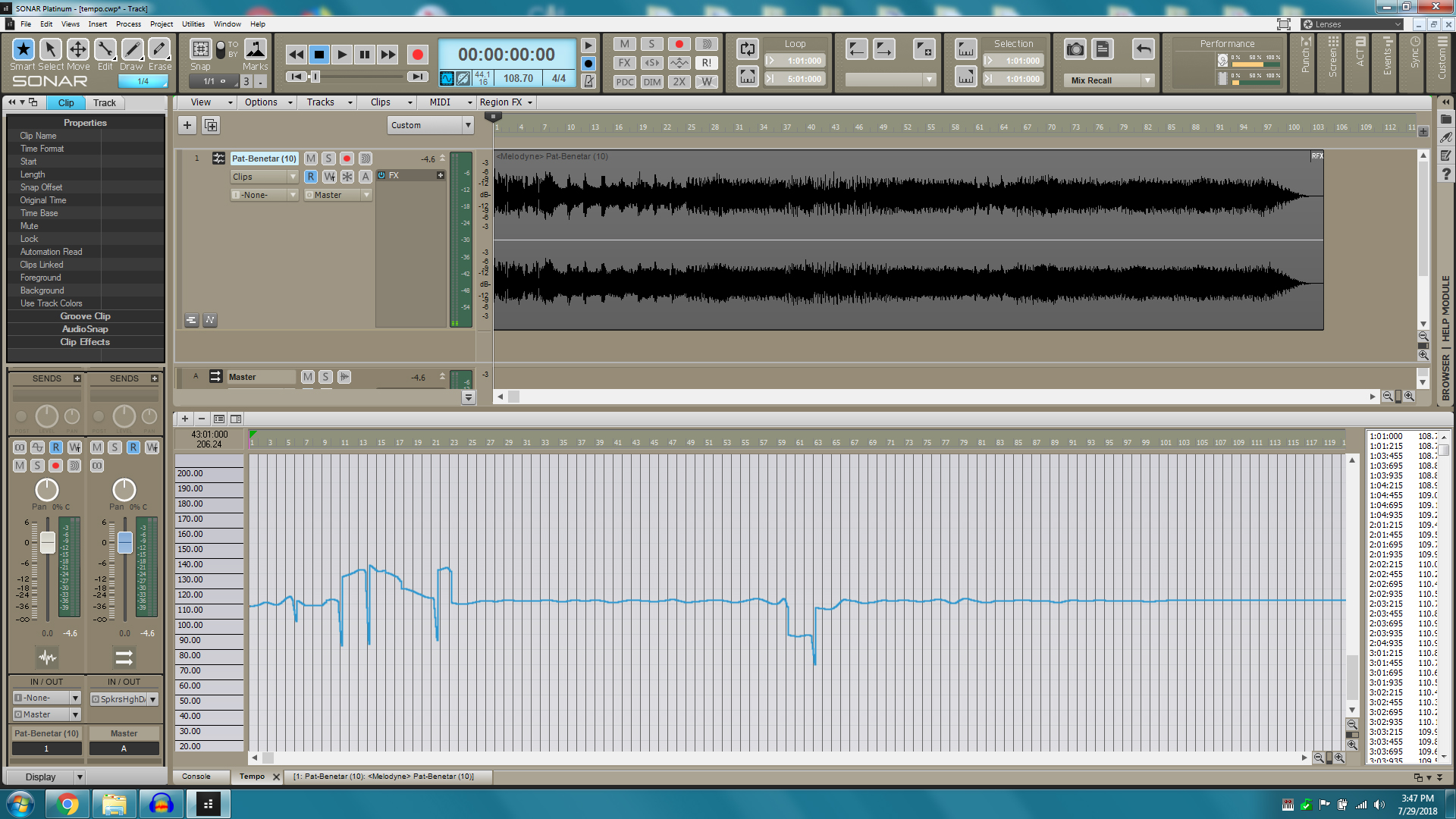Expand the Mix Recall dropdown

[x=1147, y=80]
